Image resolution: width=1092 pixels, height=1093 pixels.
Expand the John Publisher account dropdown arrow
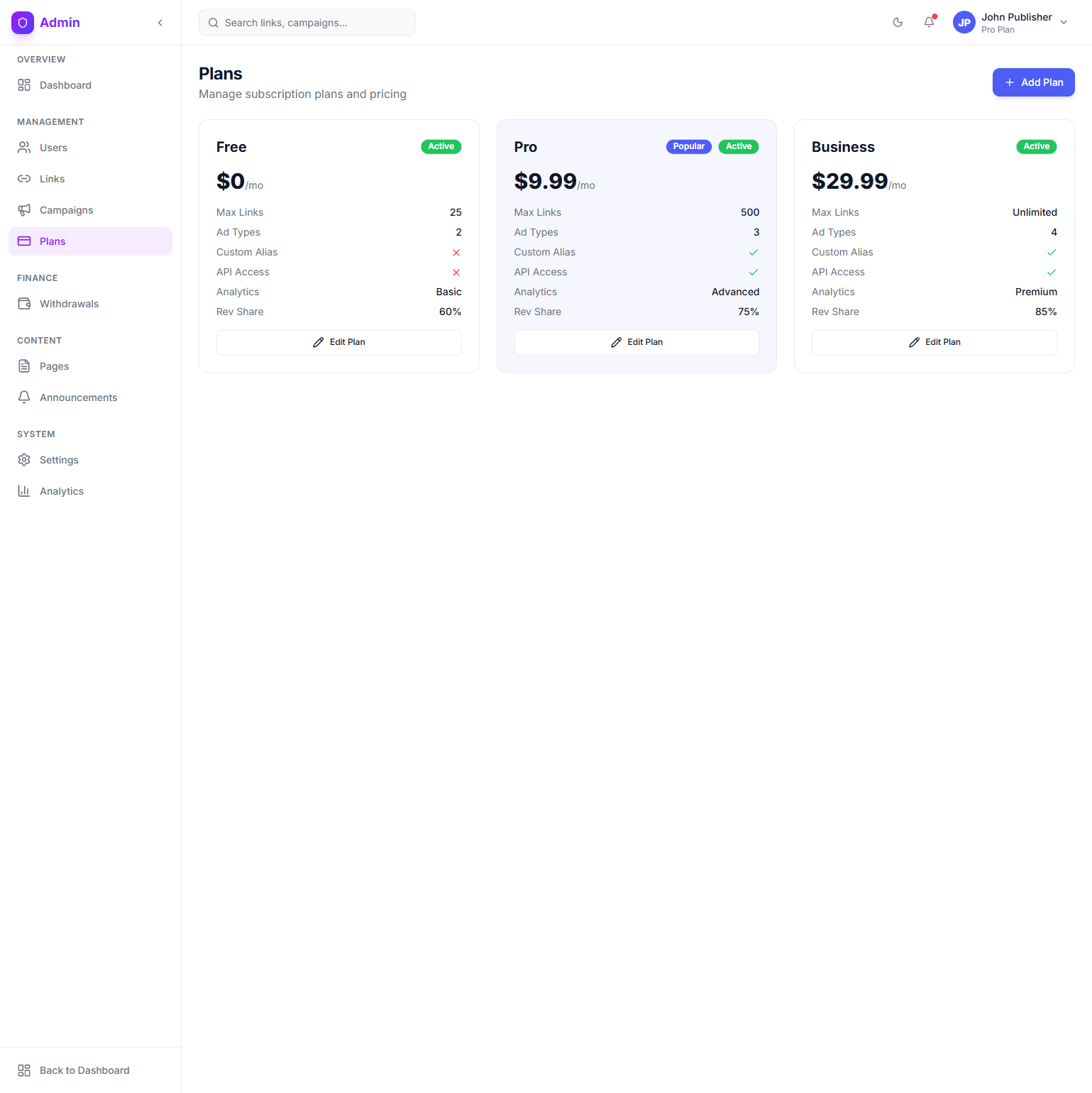click(x=1064, y=23)
